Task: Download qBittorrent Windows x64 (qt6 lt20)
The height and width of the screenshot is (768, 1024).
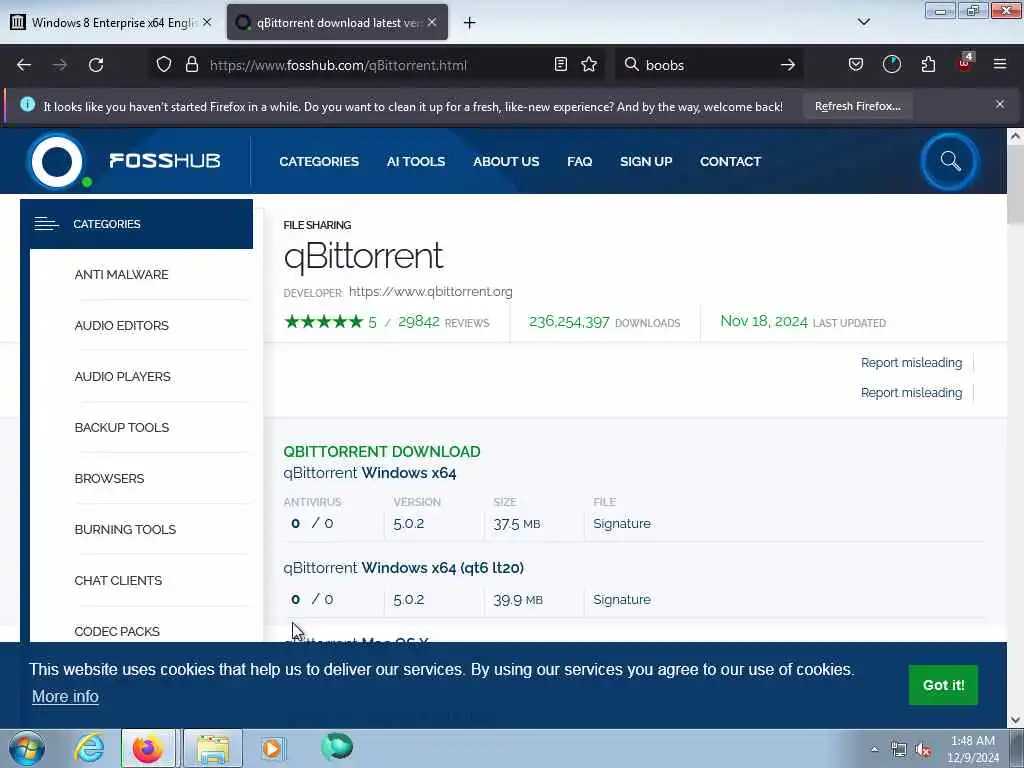Action: pos(404,568)
